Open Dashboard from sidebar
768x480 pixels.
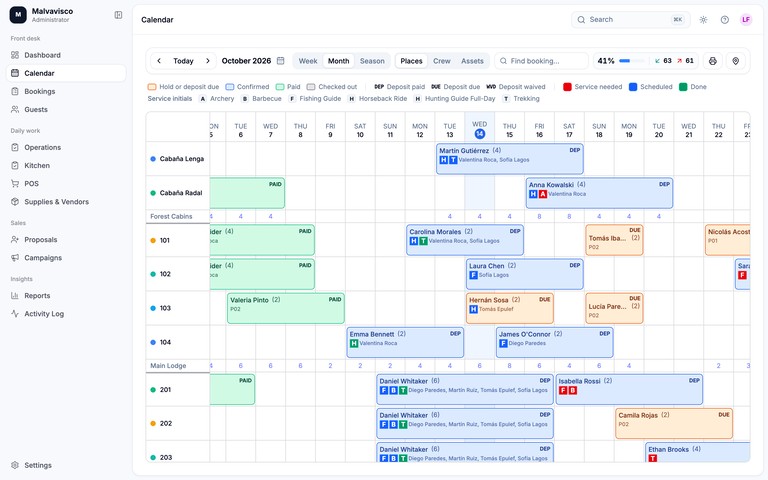point(66,55)
